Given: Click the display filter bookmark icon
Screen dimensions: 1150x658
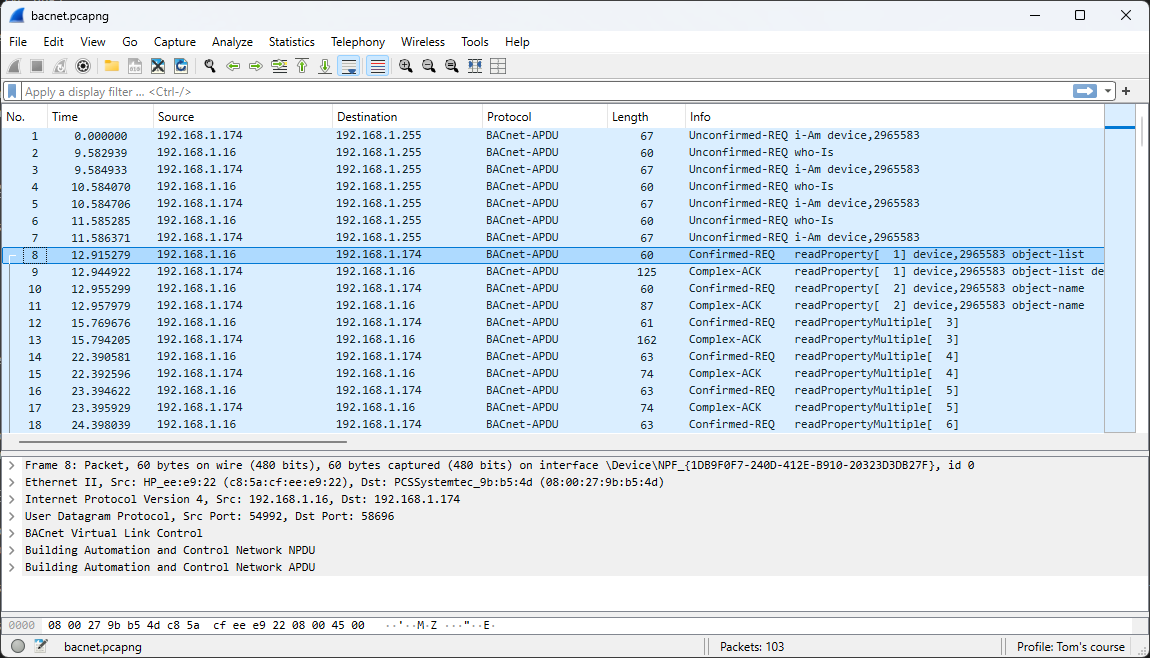Looking at the screenshot, I should point(12,91).
